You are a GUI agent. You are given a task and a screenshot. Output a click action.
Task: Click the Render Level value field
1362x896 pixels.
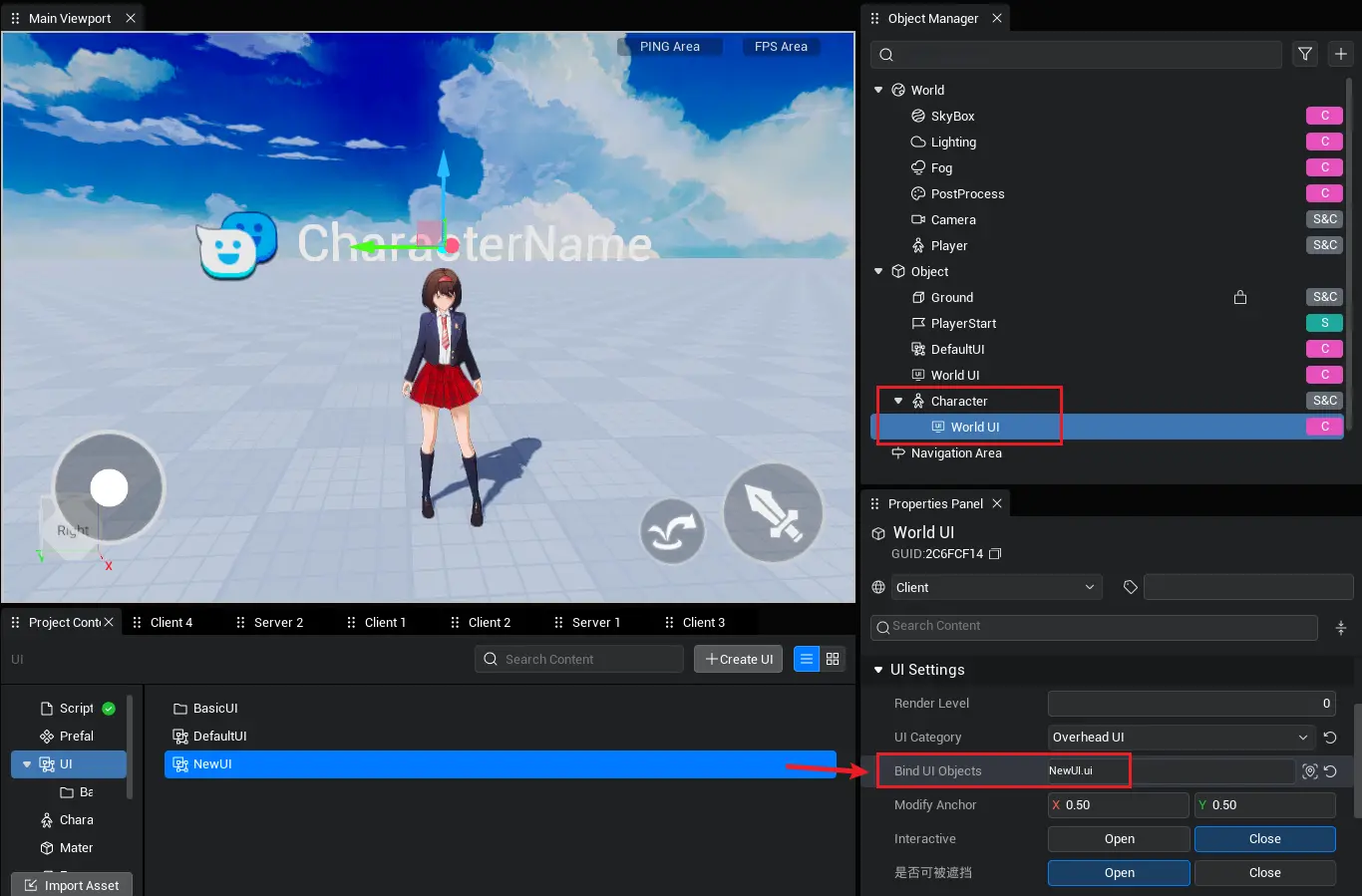tap(1192, 704)
